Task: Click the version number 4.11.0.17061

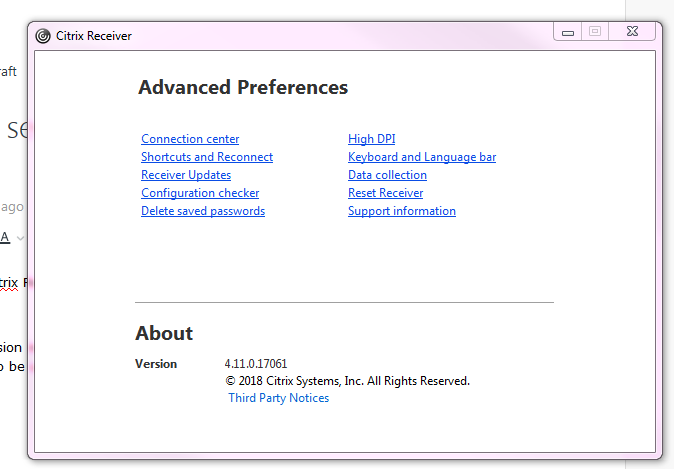Action: pyautogui.click(x=256, y=364)
